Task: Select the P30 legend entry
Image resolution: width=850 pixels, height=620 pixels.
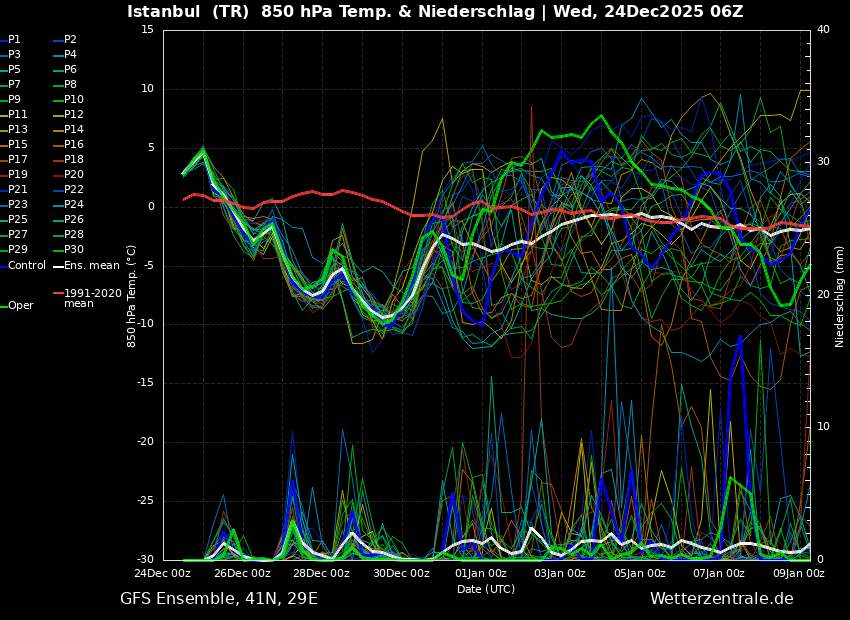Action: coord(68,249)
